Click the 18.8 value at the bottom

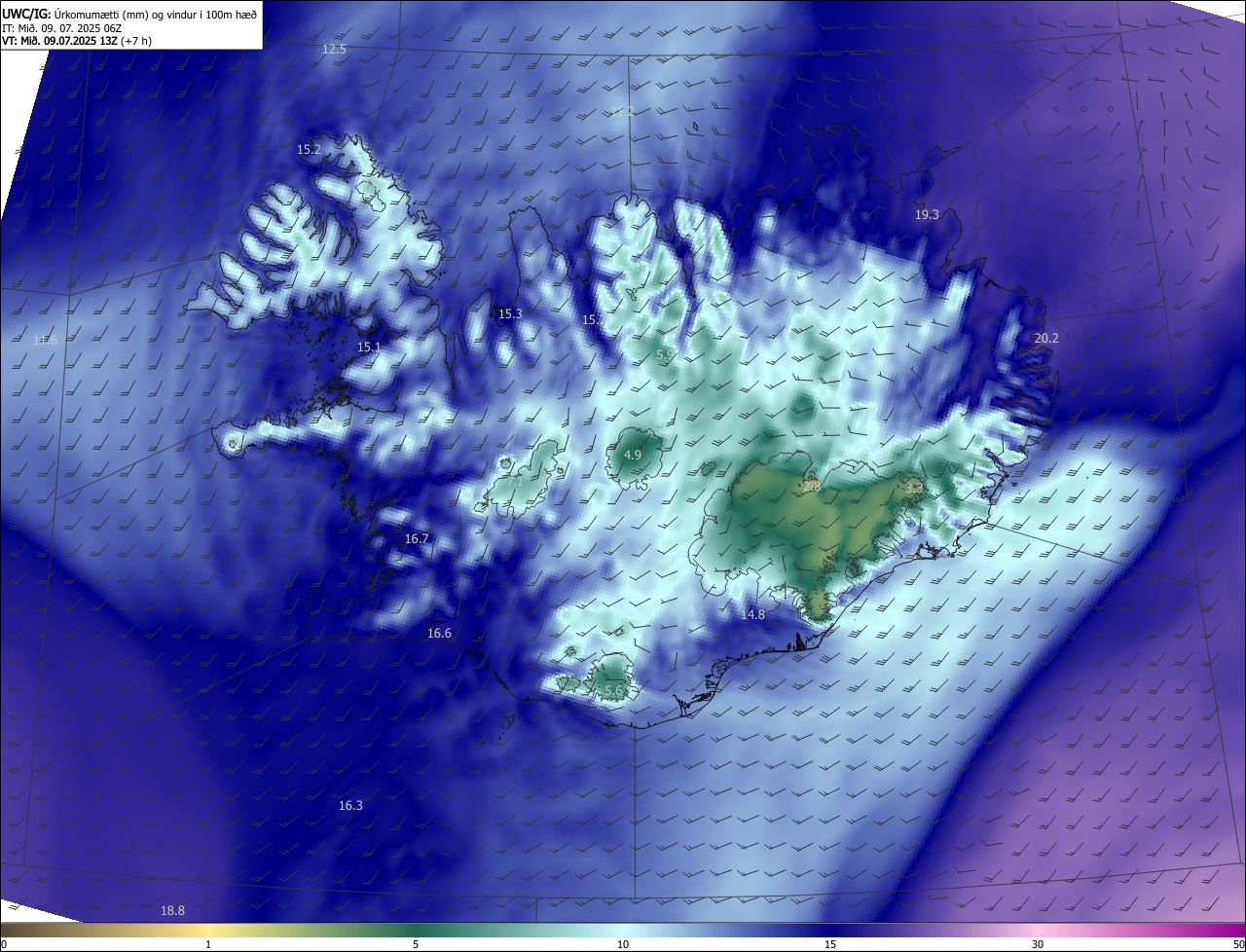click(x=172, y=910)
